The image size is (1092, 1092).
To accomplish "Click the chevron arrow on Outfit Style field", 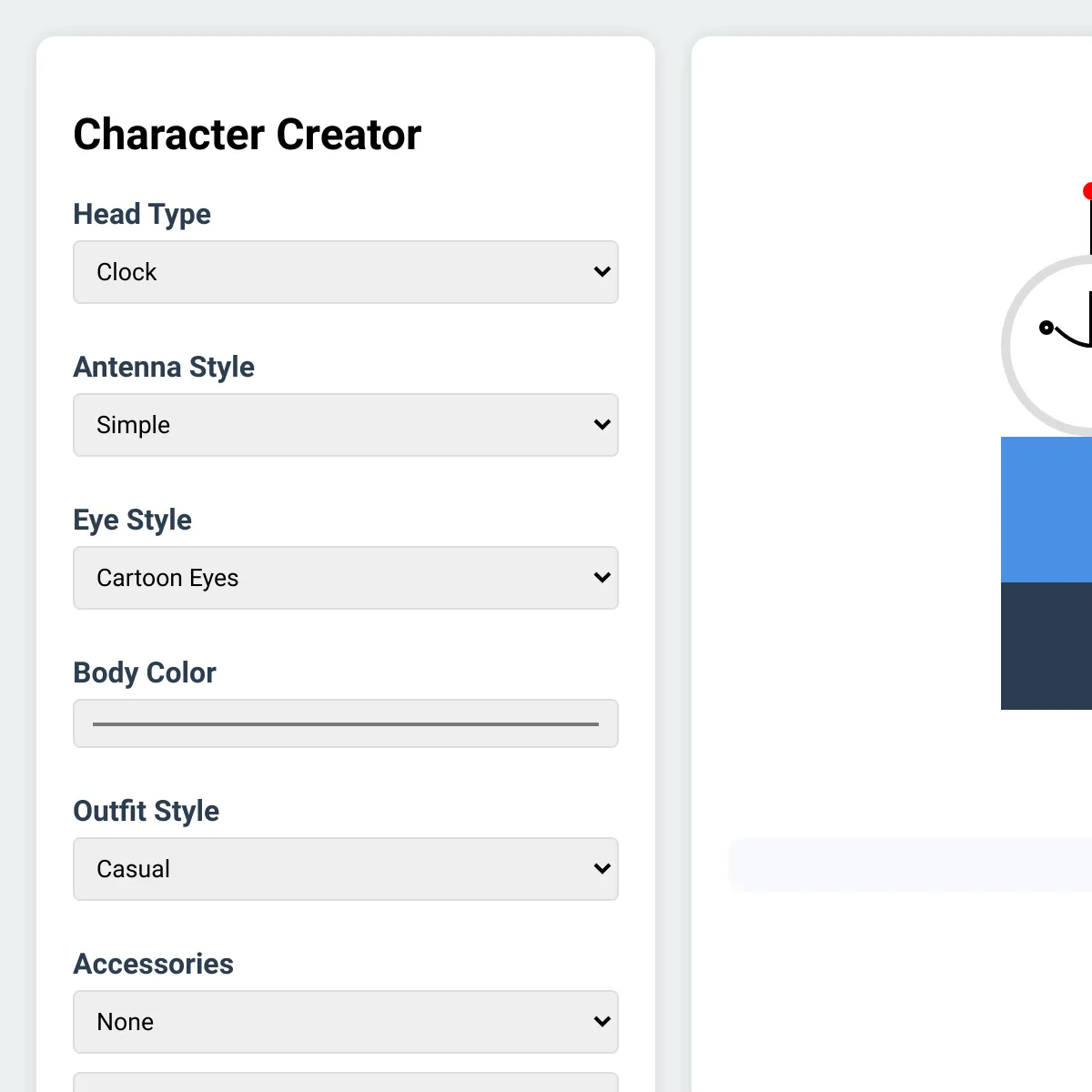I will point(602,869).
